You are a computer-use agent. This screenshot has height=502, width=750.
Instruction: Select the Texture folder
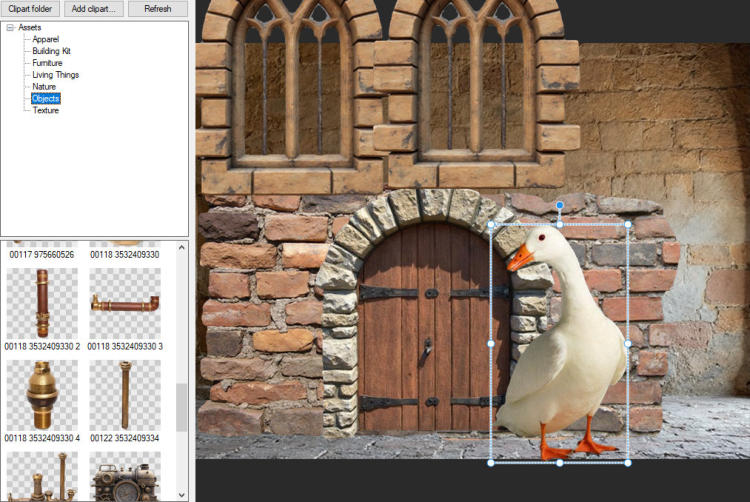pyautogui.click(x=45, y=110)
